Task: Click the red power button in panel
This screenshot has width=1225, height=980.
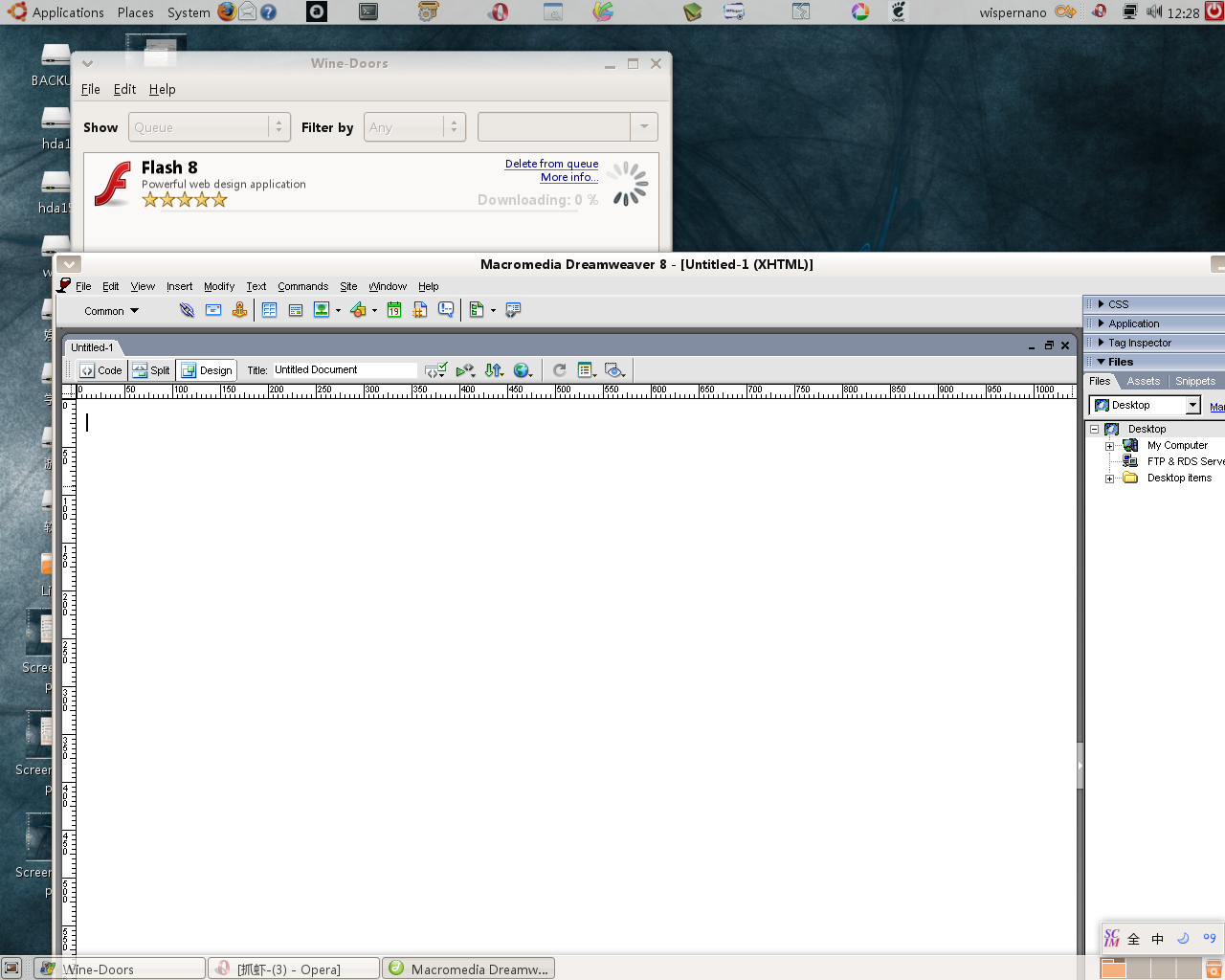Action: point(1214,11)
